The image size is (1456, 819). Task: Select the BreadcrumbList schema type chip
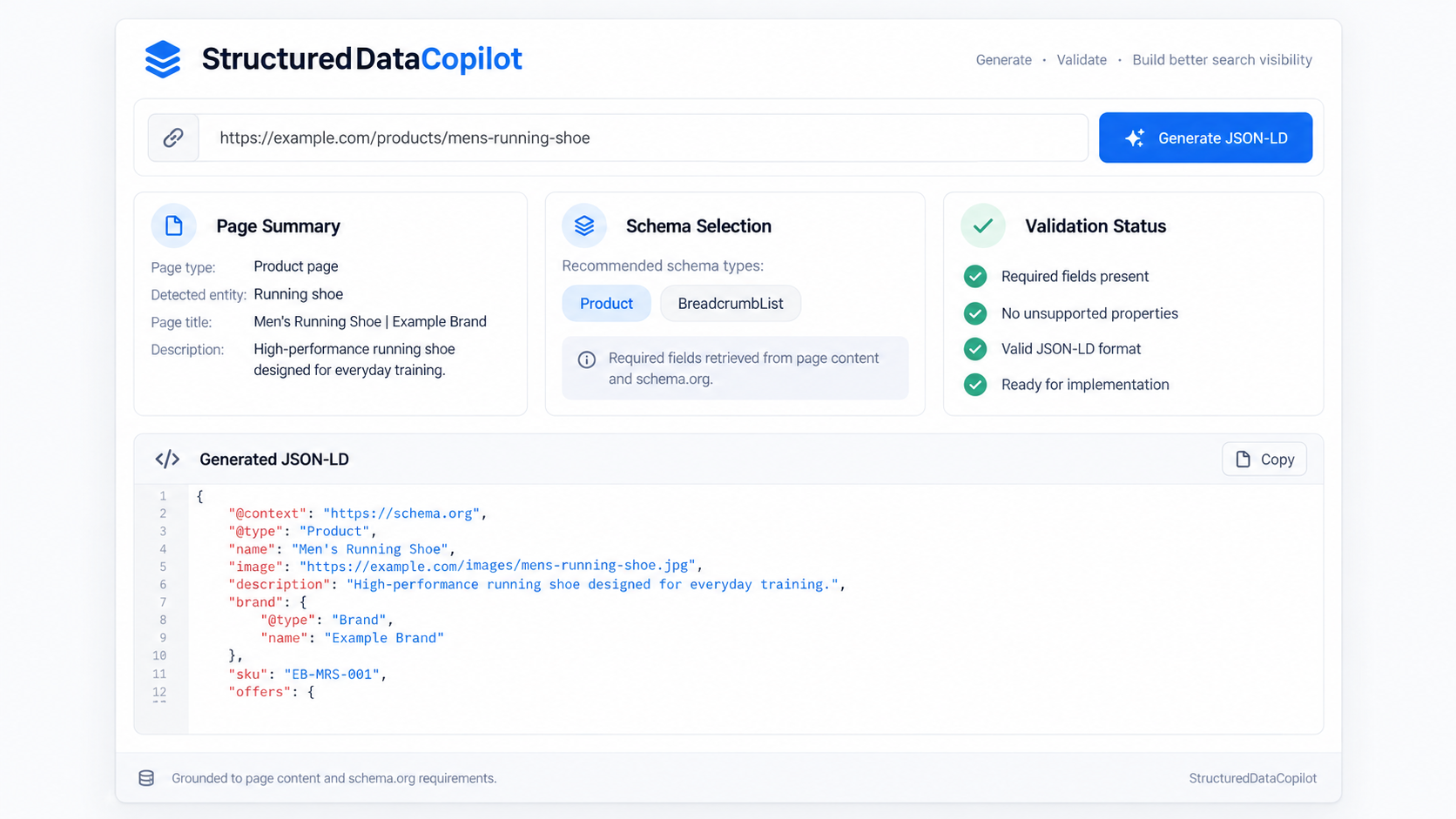coord(731,304)
